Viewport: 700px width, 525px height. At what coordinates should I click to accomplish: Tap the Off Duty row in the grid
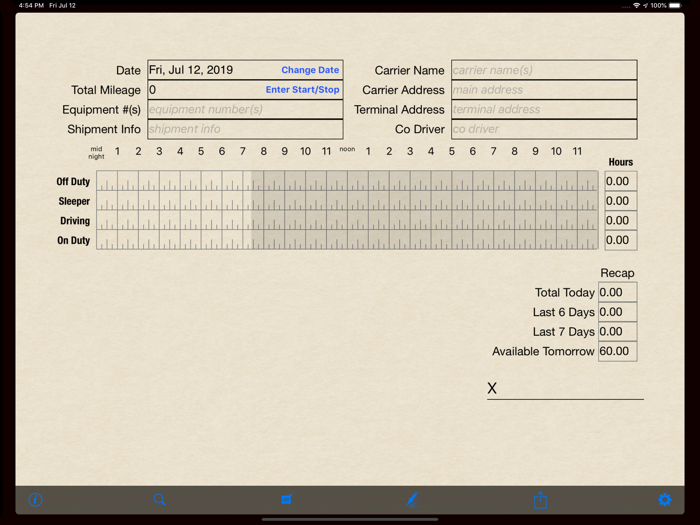click(347, 181)
